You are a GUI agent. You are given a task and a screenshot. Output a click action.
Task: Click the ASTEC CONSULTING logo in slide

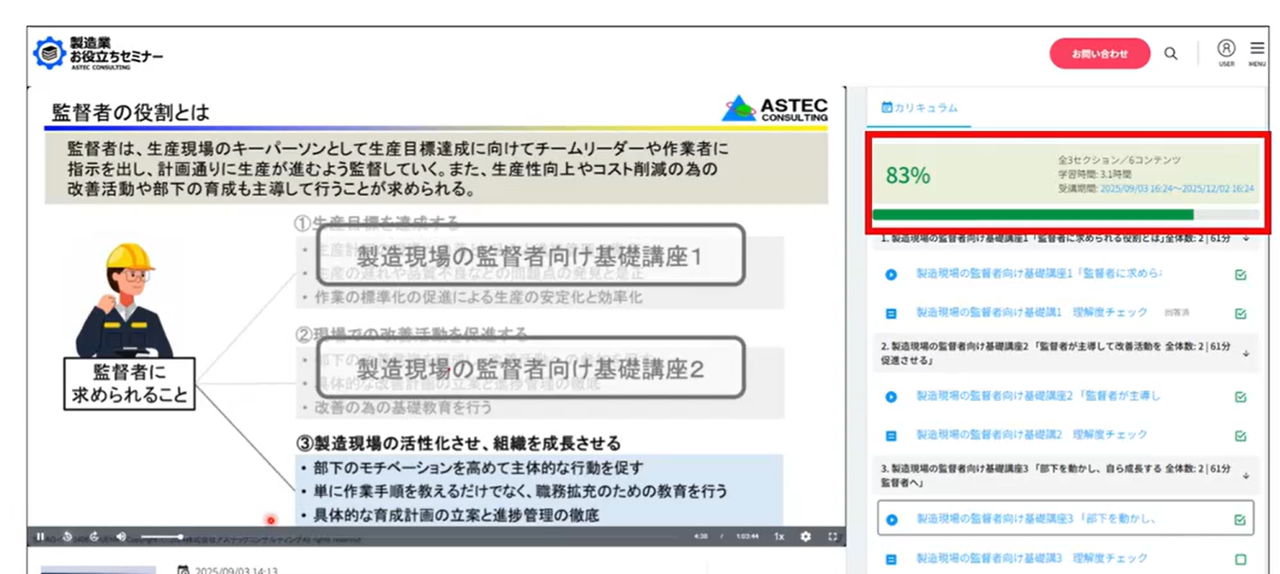[x=775, y=109]
